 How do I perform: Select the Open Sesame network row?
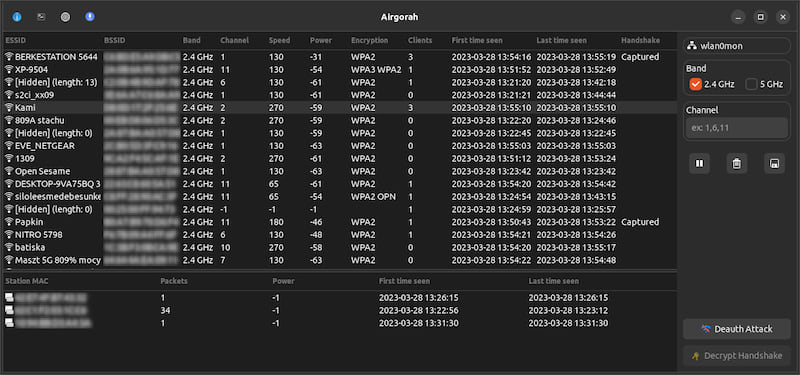(339, 171)
